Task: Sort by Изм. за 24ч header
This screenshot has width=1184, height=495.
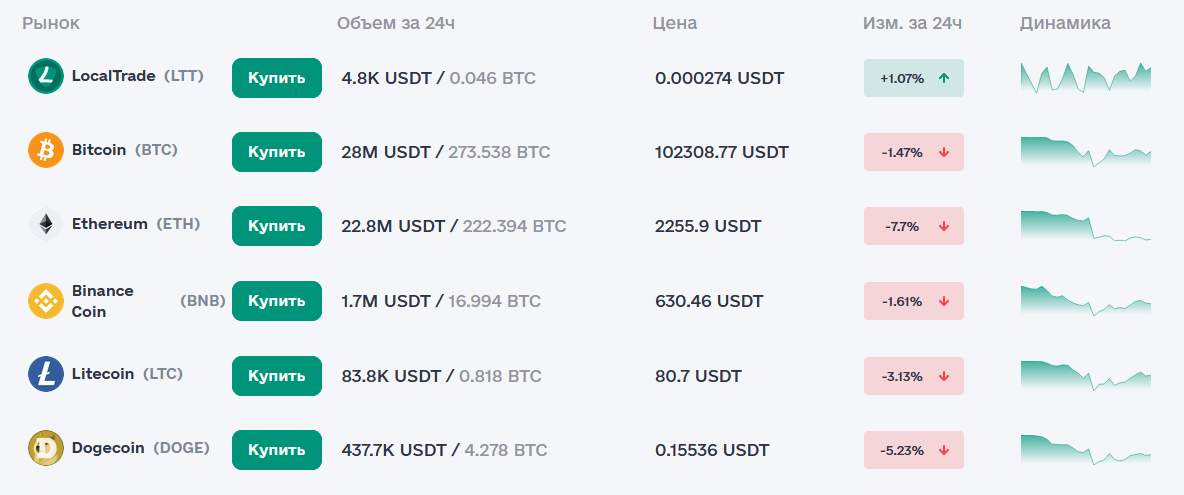Action: (x=912, y=23)
